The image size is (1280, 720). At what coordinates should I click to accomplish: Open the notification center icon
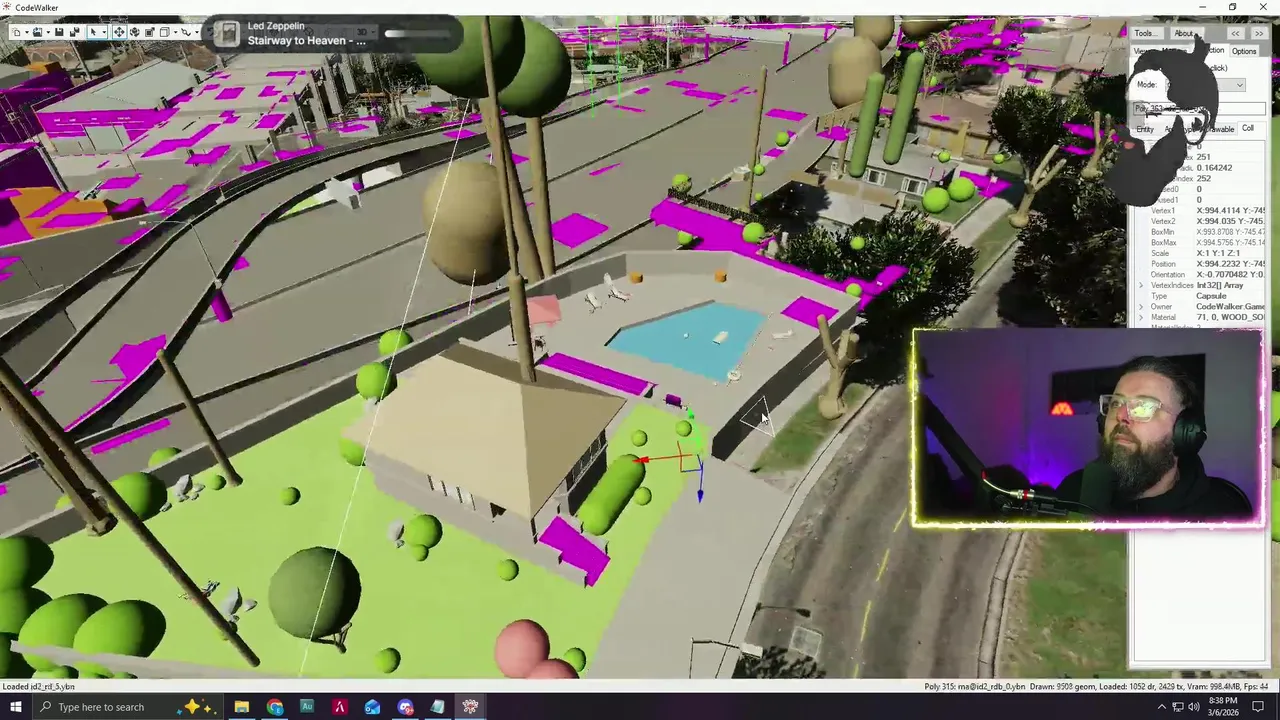1259,707
